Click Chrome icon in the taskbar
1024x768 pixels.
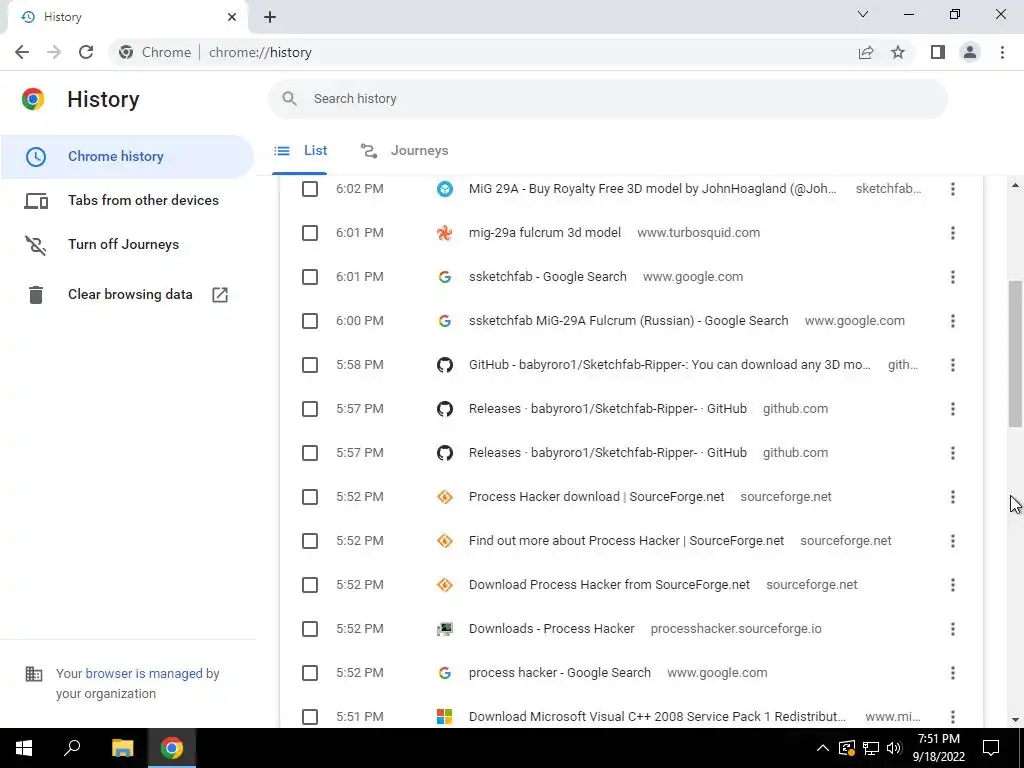(172, 748)
